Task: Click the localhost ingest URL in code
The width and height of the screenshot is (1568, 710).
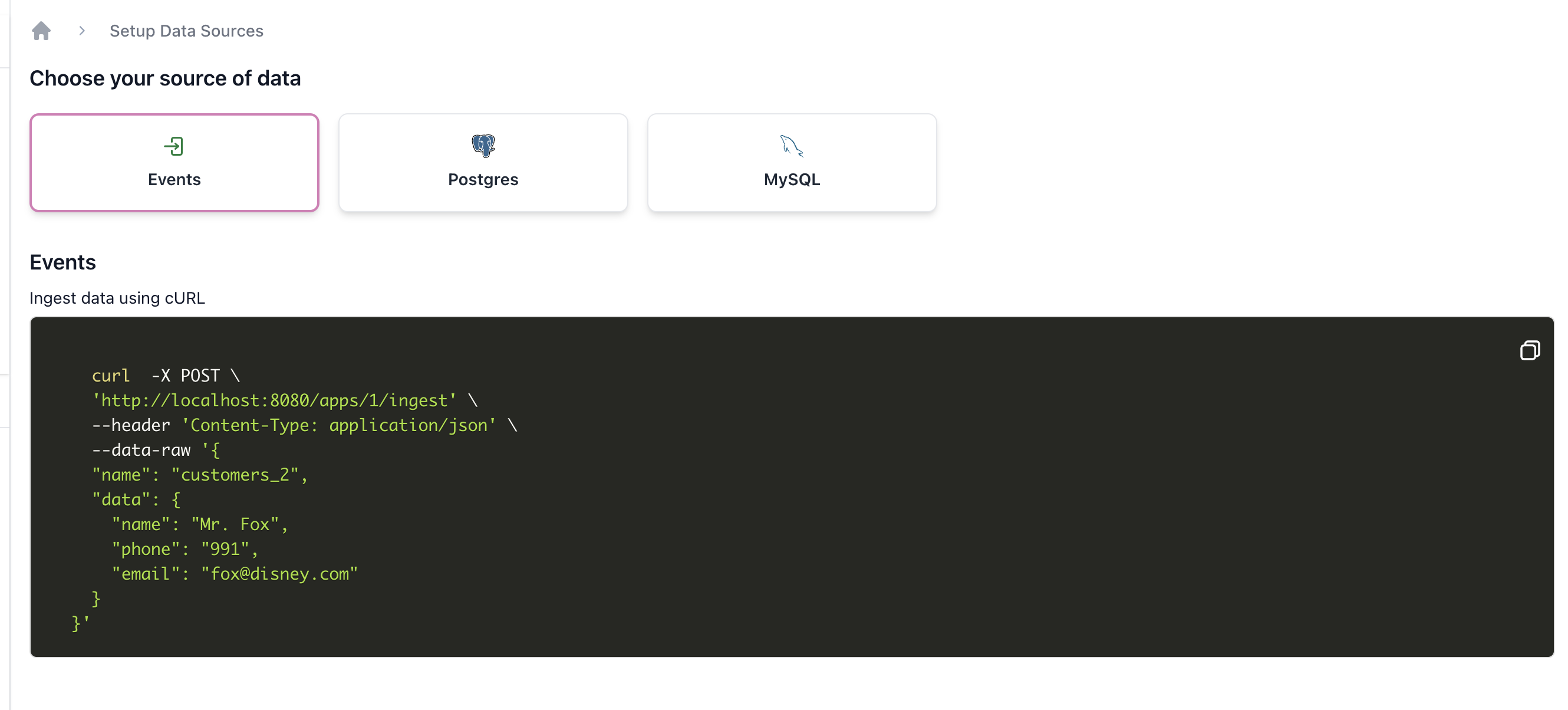Action: click(x=274, y=400)
